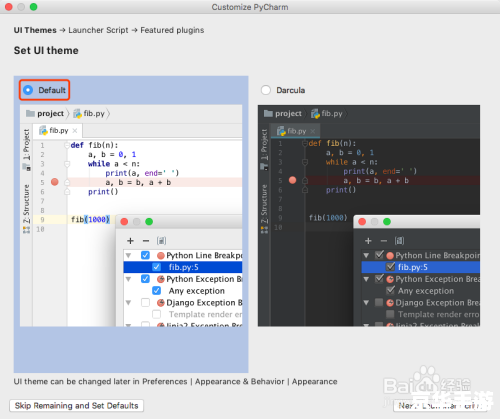Image resolution: width=500 pixels, height=419 pixels.
Task: Toggle Template render checkbox in Default preview
Action: tap(156, 314)
